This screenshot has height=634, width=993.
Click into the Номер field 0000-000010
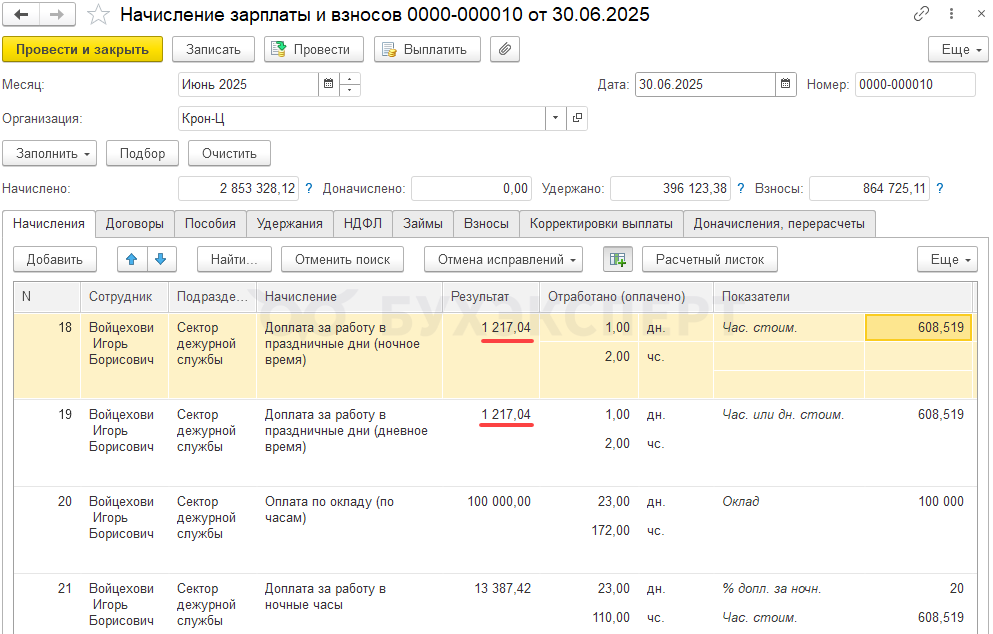(x=915, y=84)
